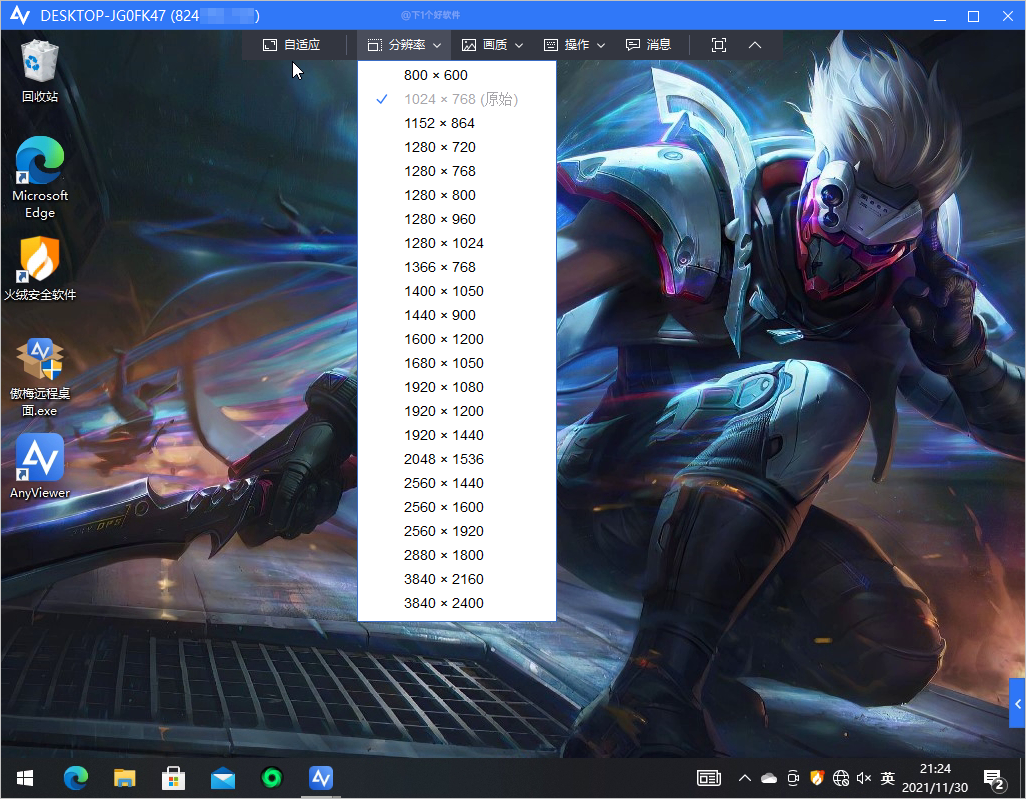Click the 自适应 adaptive fit button
The image size is (1026, 799).
pyautogui.click(x=292, y=45)
